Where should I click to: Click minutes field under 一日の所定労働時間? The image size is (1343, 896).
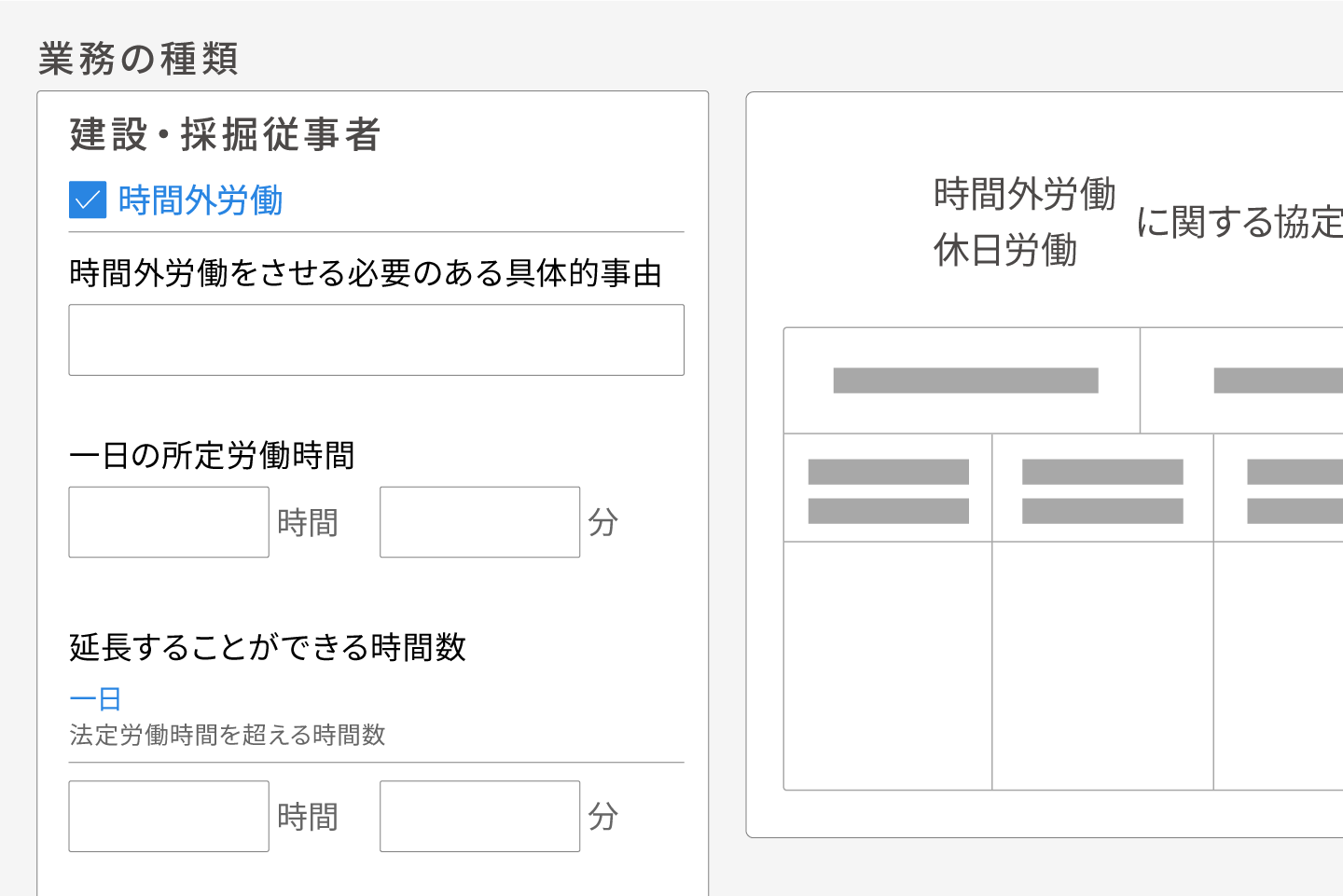479,522
